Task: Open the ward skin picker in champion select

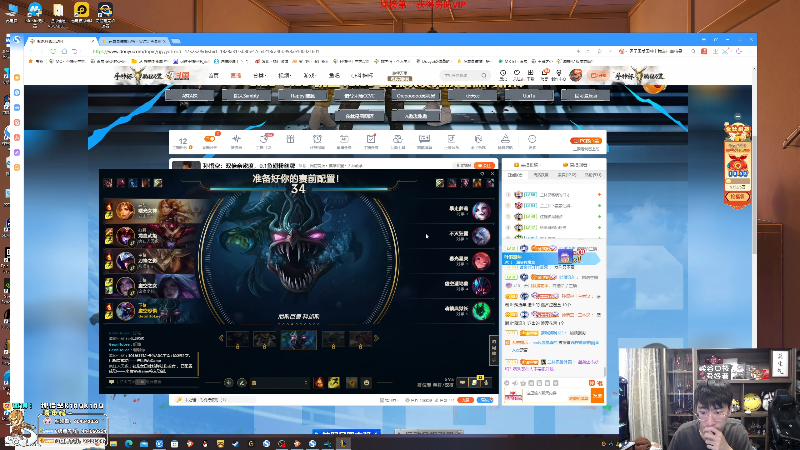Action: (x=352, y=382)
